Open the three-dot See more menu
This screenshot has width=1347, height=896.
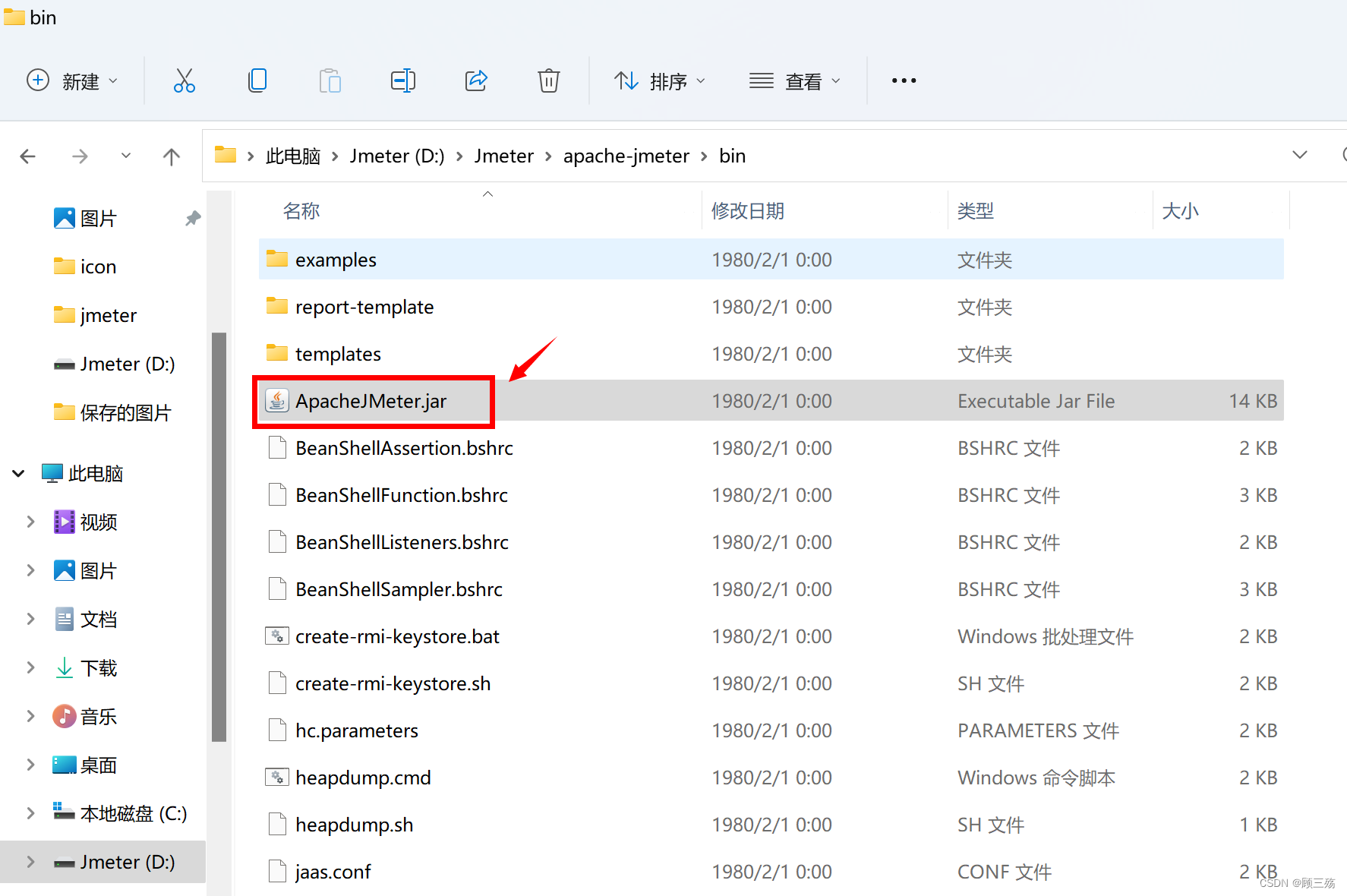(904, 80)
